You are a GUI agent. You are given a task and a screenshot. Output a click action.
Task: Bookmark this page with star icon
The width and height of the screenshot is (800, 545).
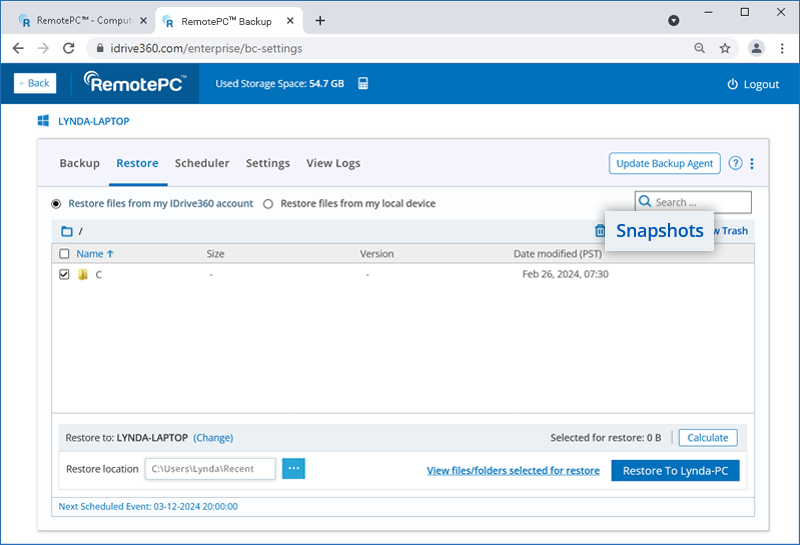tap(725, 48)
